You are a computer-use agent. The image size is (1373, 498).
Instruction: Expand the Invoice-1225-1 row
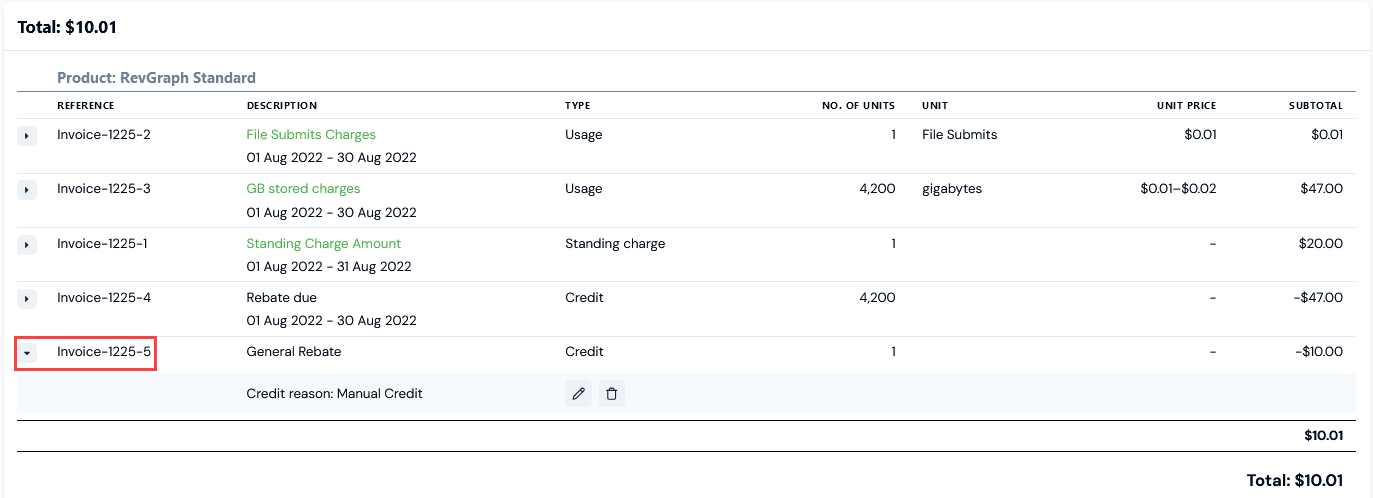click(27, 244)
